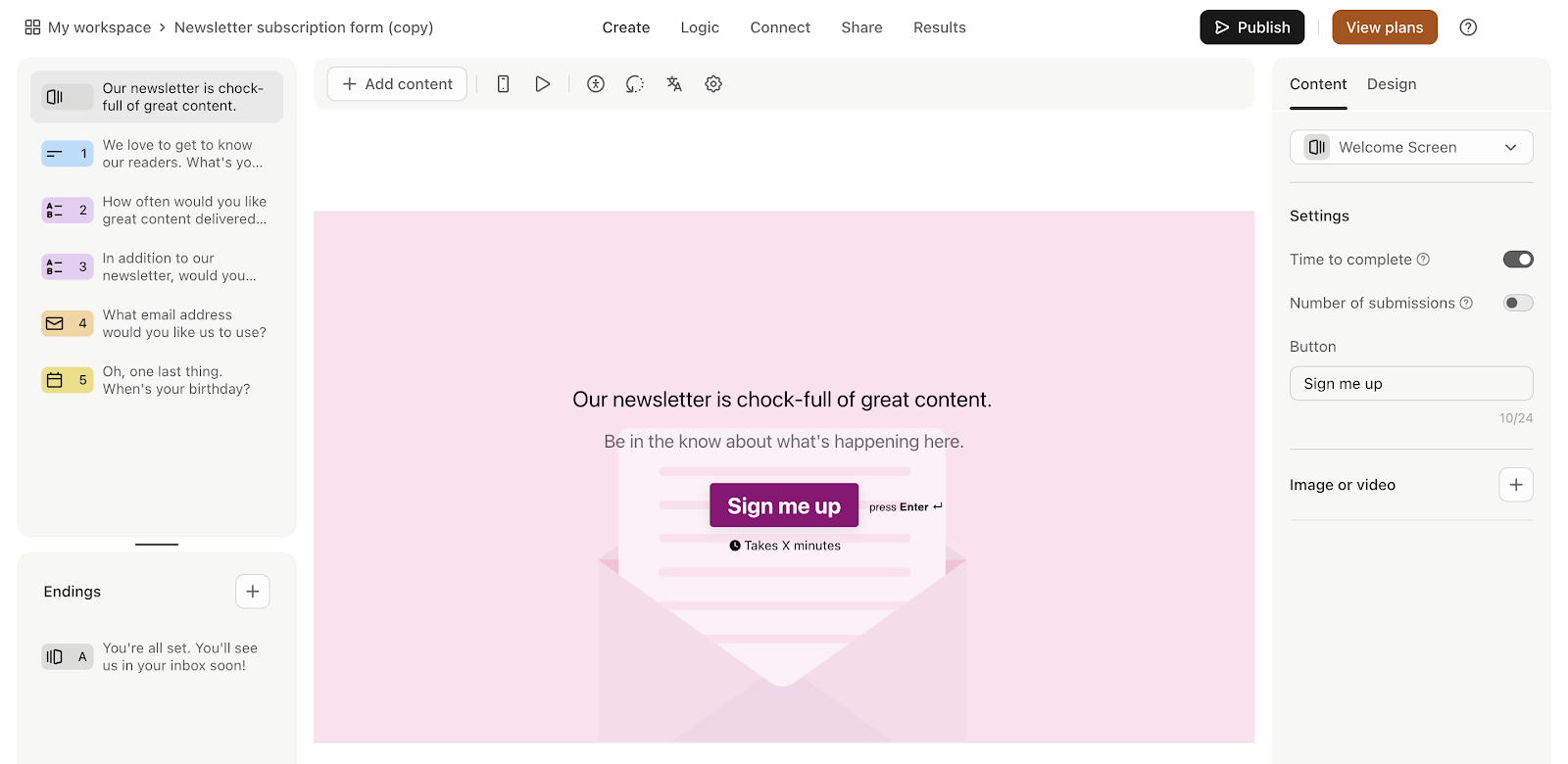Open the Logic menu item
Image resolution: width=1568 pixels, height=764 pixels.
click(700, 26)
